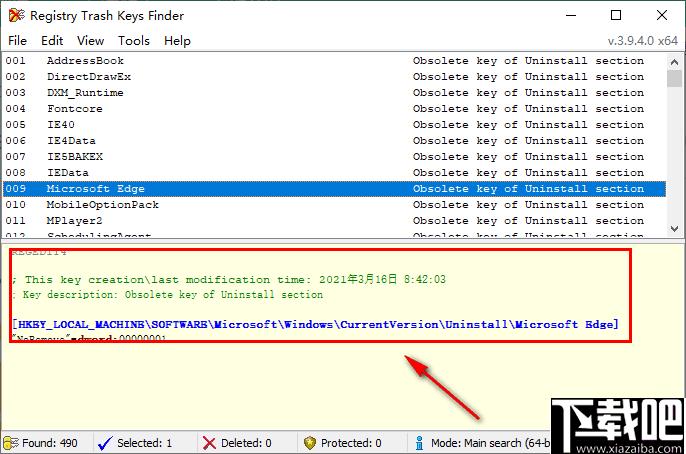This screenshot has height=454, width=686.
Task: Open the View menu
Action: pyautogui.click(x=90, y=40)
